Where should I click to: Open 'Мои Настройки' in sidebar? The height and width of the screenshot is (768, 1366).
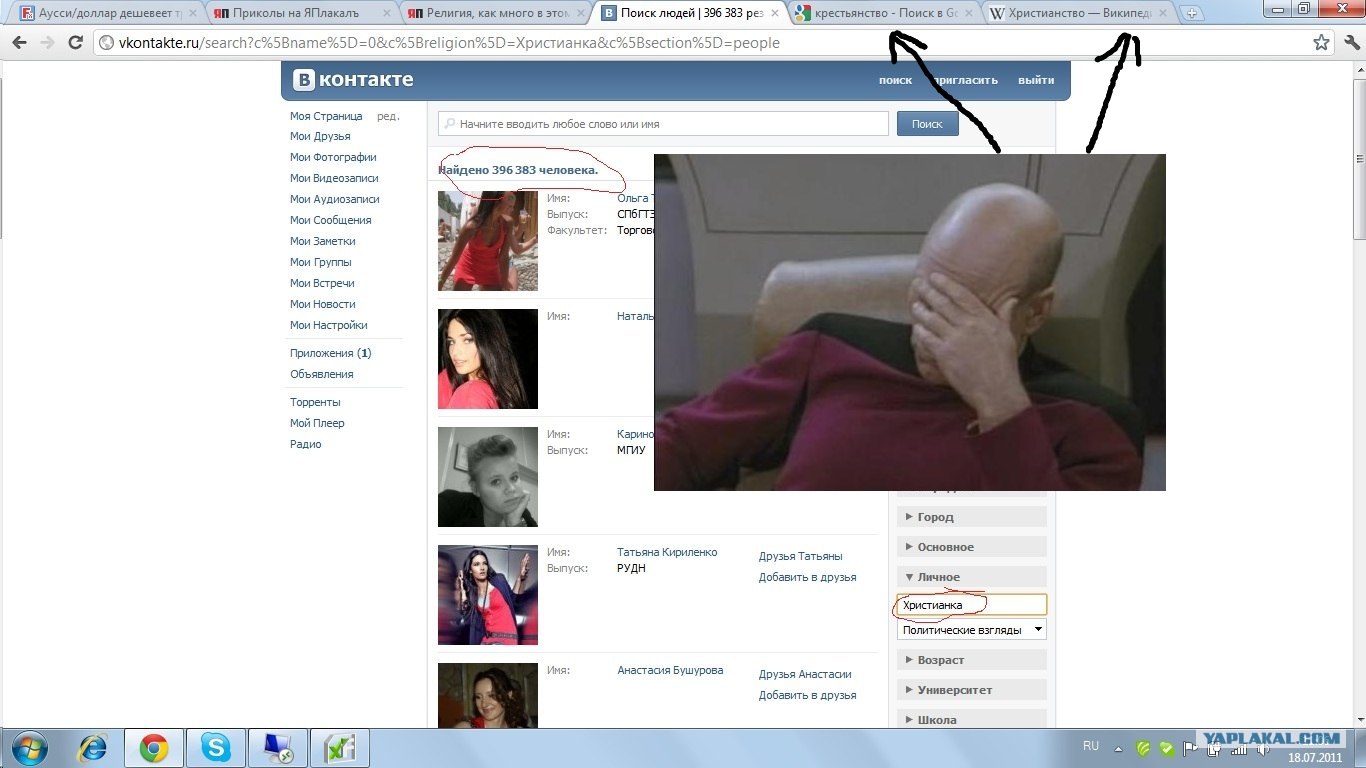[329, 325]
